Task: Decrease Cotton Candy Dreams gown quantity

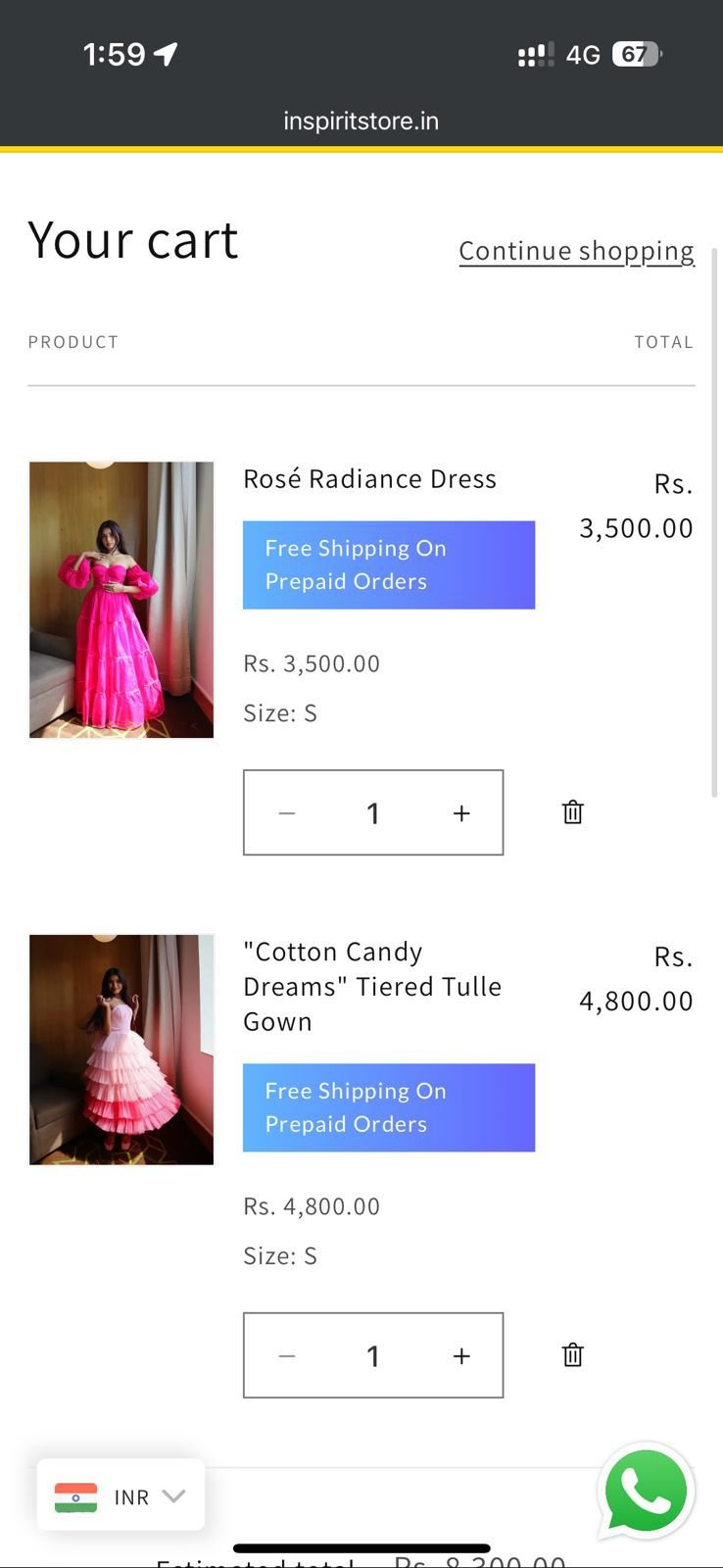Action: (287, 1356)
